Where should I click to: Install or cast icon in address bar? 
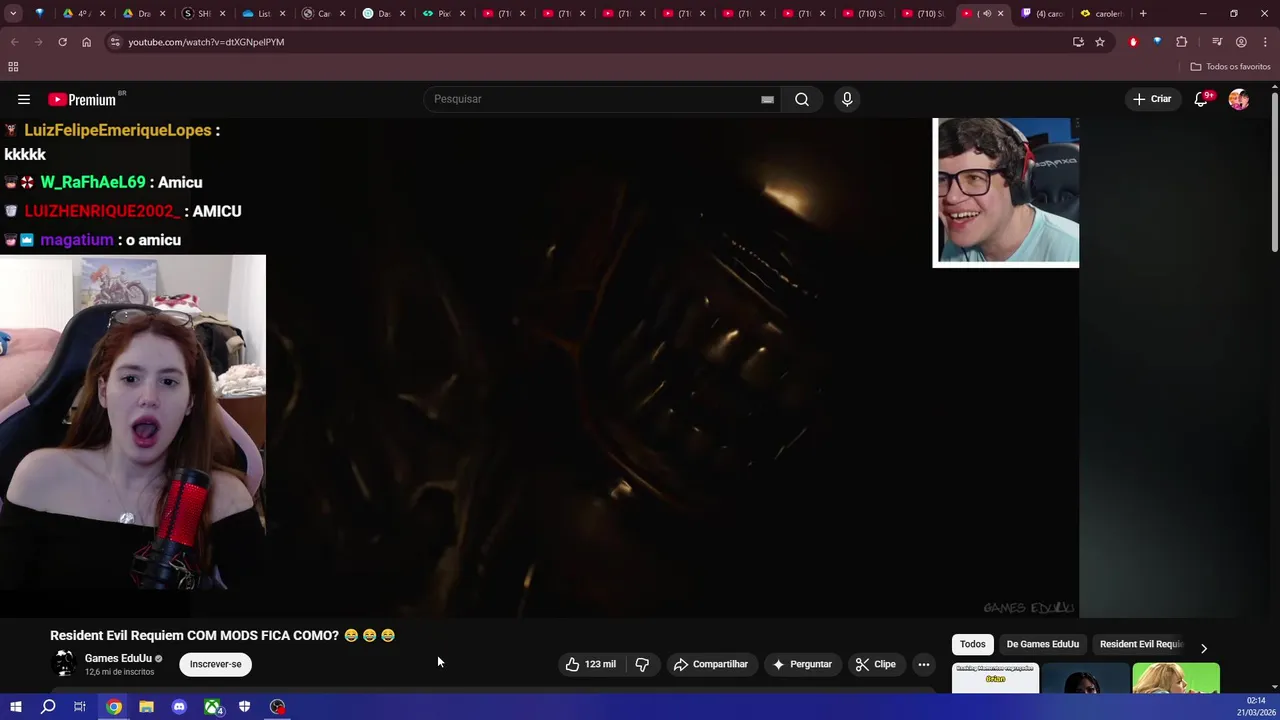point(1078,42)
